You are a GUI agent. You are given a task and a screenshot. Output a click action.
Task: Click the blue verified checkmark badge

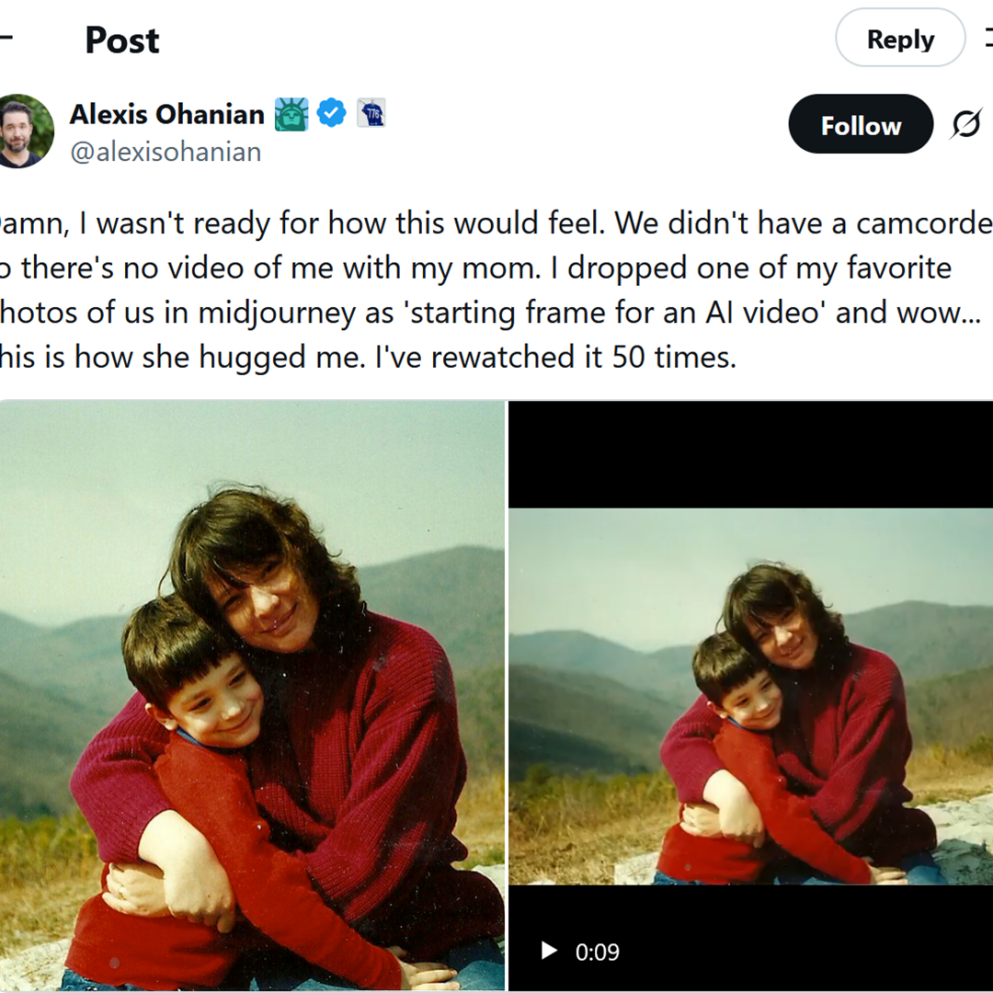click(332, 113)
